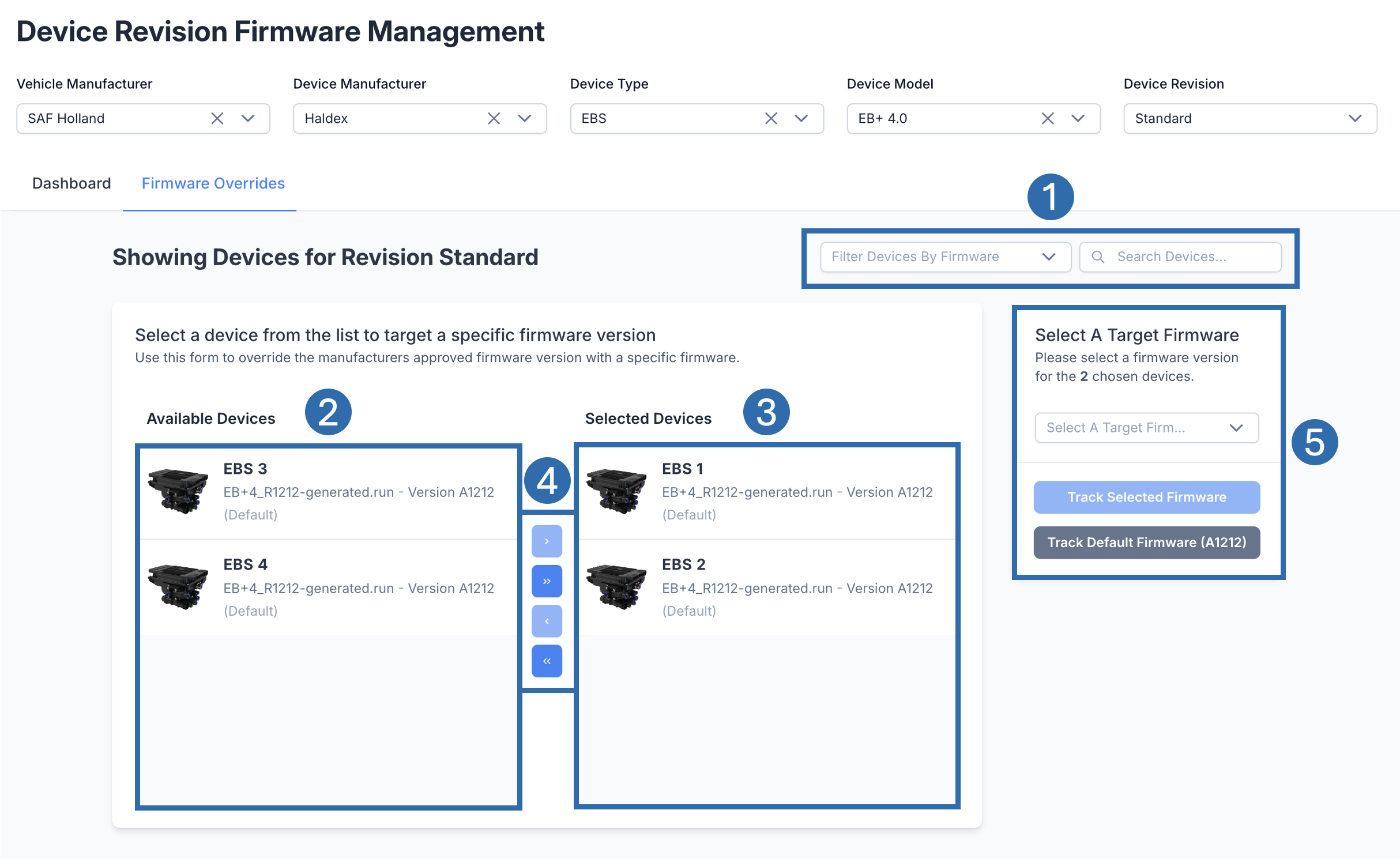Clear the EBS device type selection

pyautogui.click(x=770, y=118)
